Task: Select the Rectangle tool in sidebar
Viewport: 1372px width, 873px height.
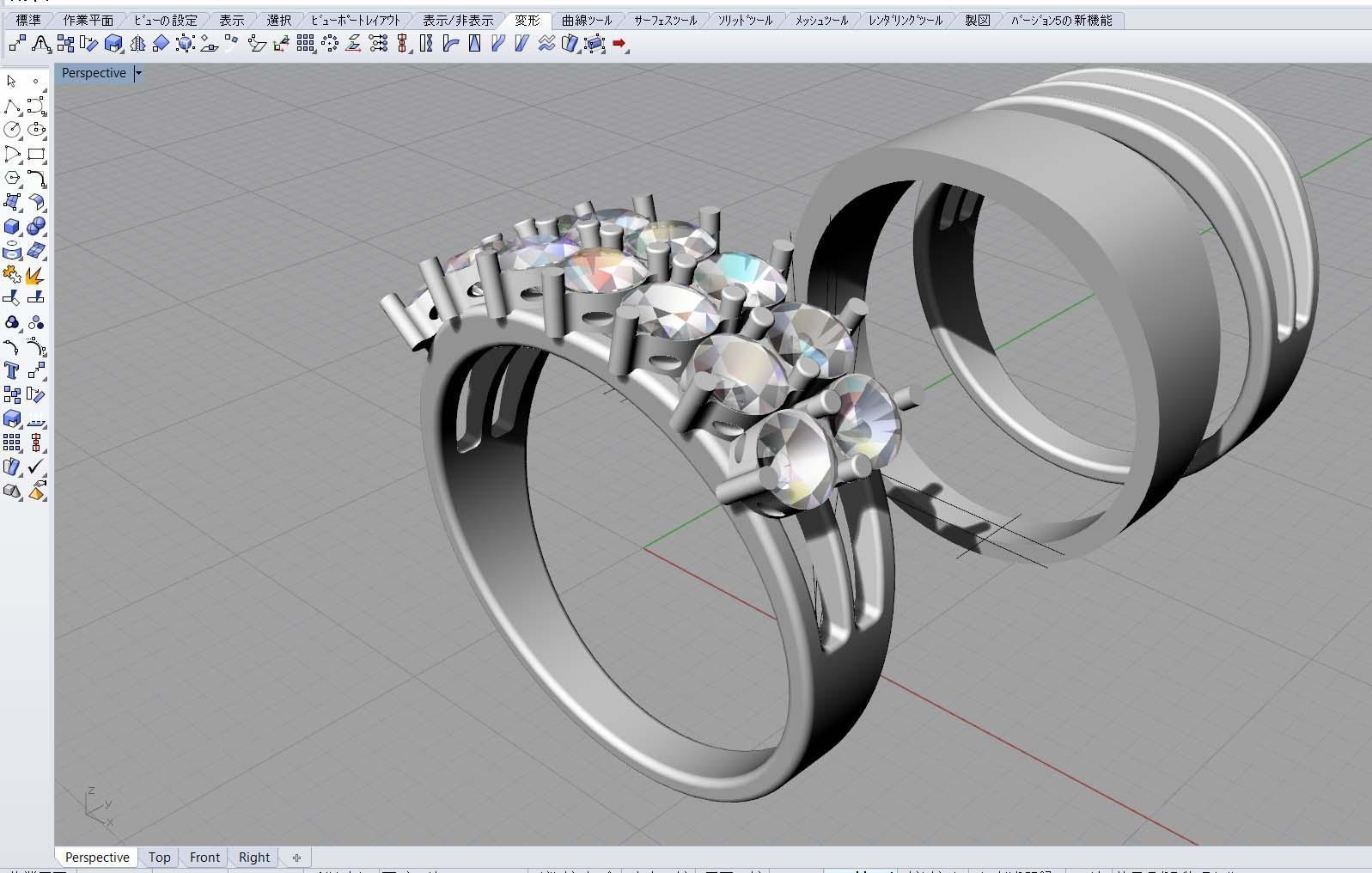Action: [36, 154]
